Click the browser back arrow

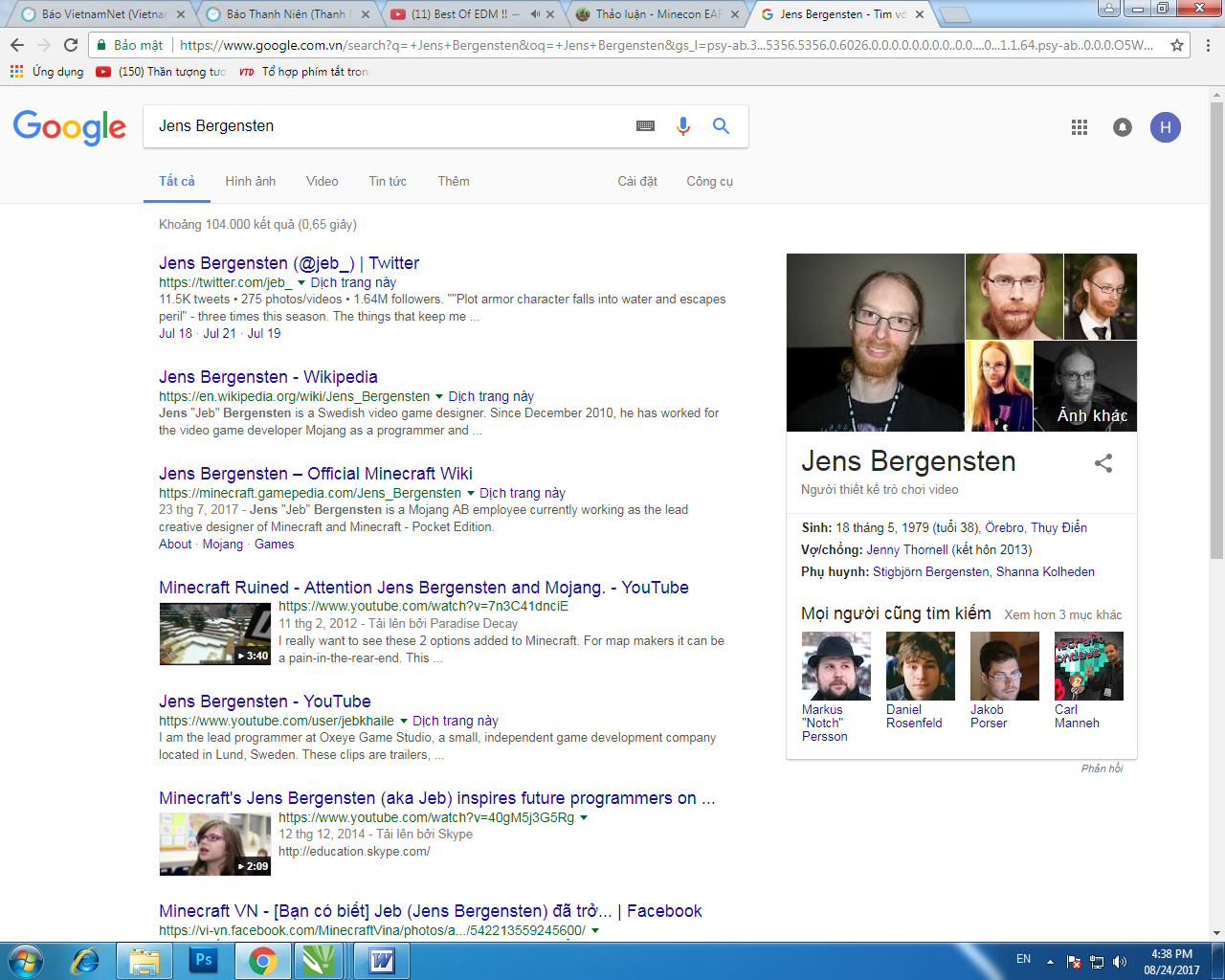click(x=17, y=45)
